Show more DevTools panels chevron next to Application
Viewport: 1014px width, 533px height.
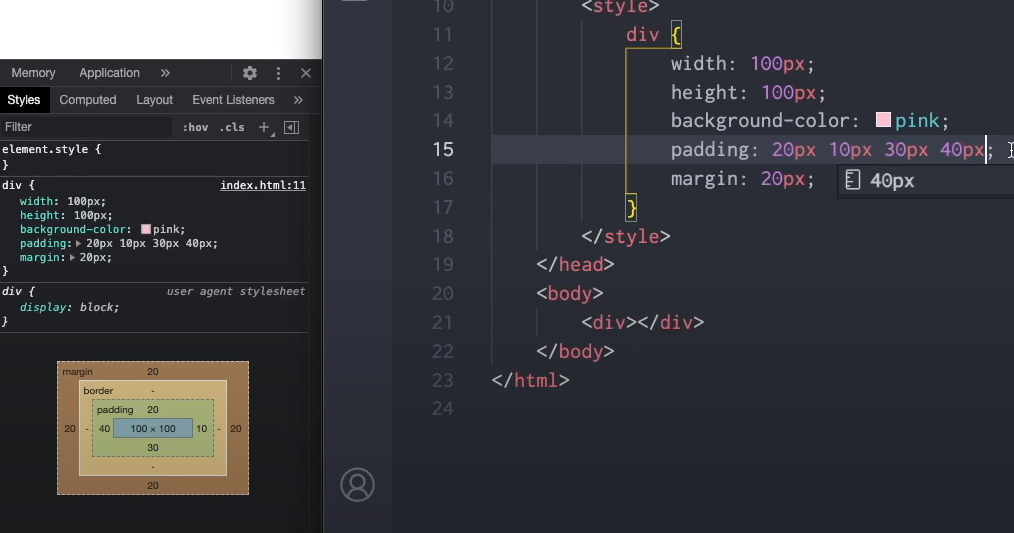pyautogui.click(x=165, y=73)
